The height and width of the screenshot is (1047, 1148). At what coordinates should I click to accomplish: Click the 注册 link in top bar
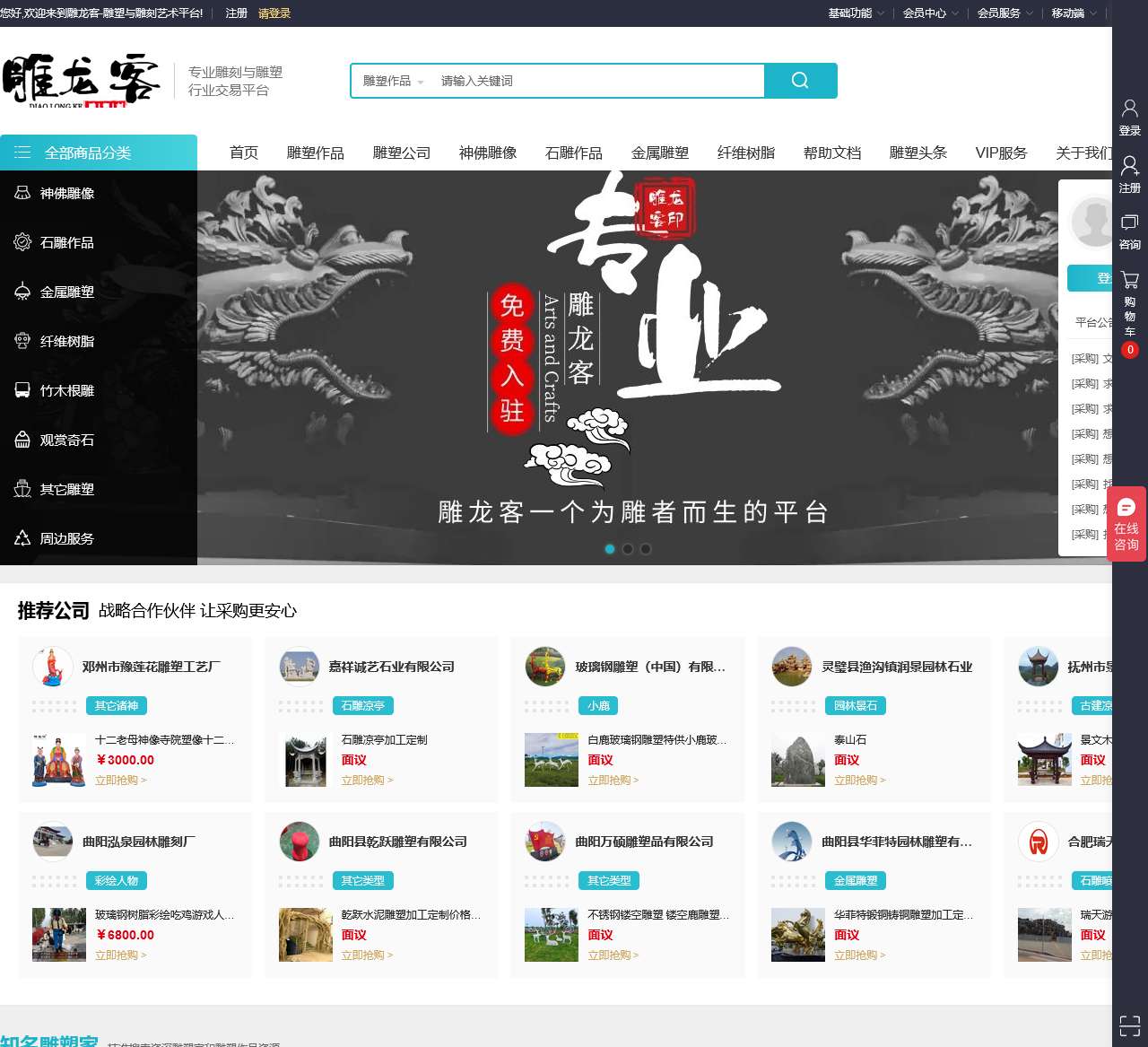pos(237,13)
